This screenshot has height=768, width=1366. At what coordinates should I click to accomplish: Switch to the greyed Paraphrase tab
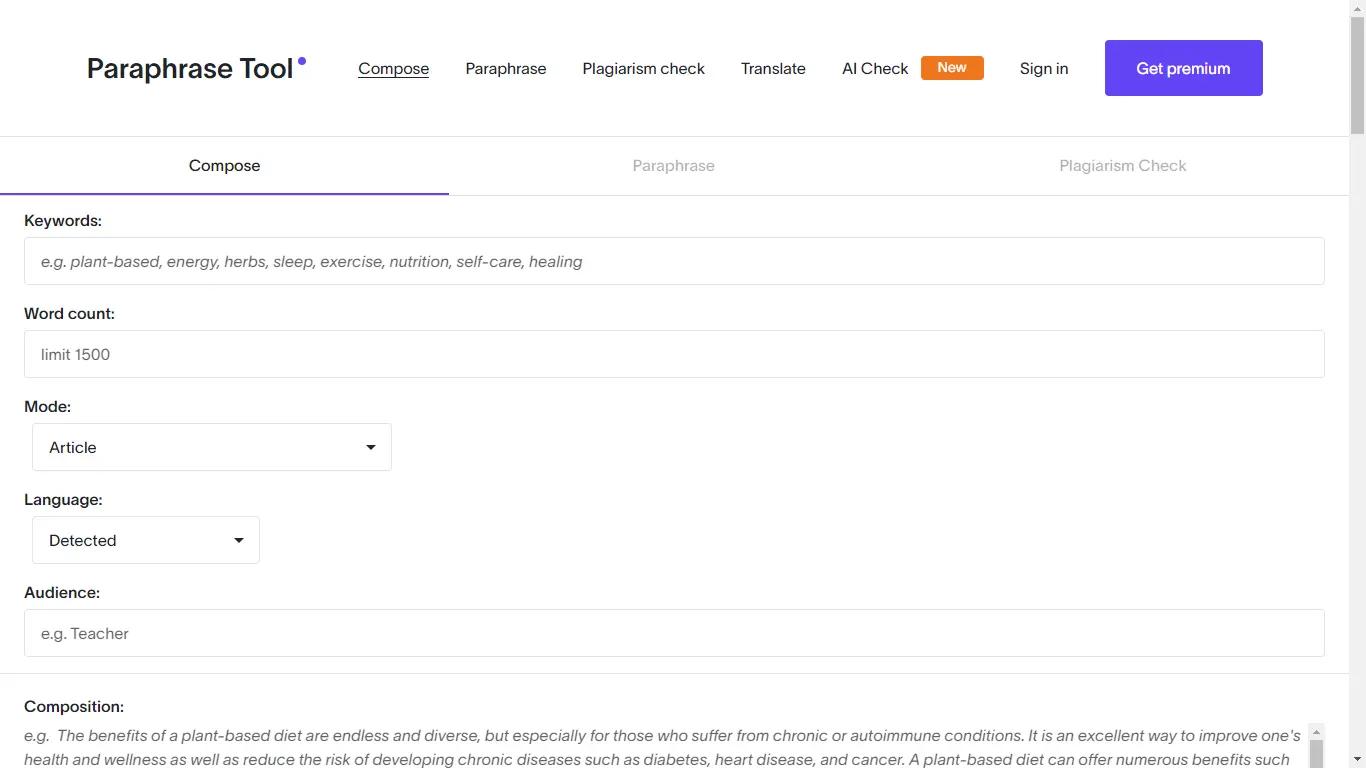coord(674,166)
